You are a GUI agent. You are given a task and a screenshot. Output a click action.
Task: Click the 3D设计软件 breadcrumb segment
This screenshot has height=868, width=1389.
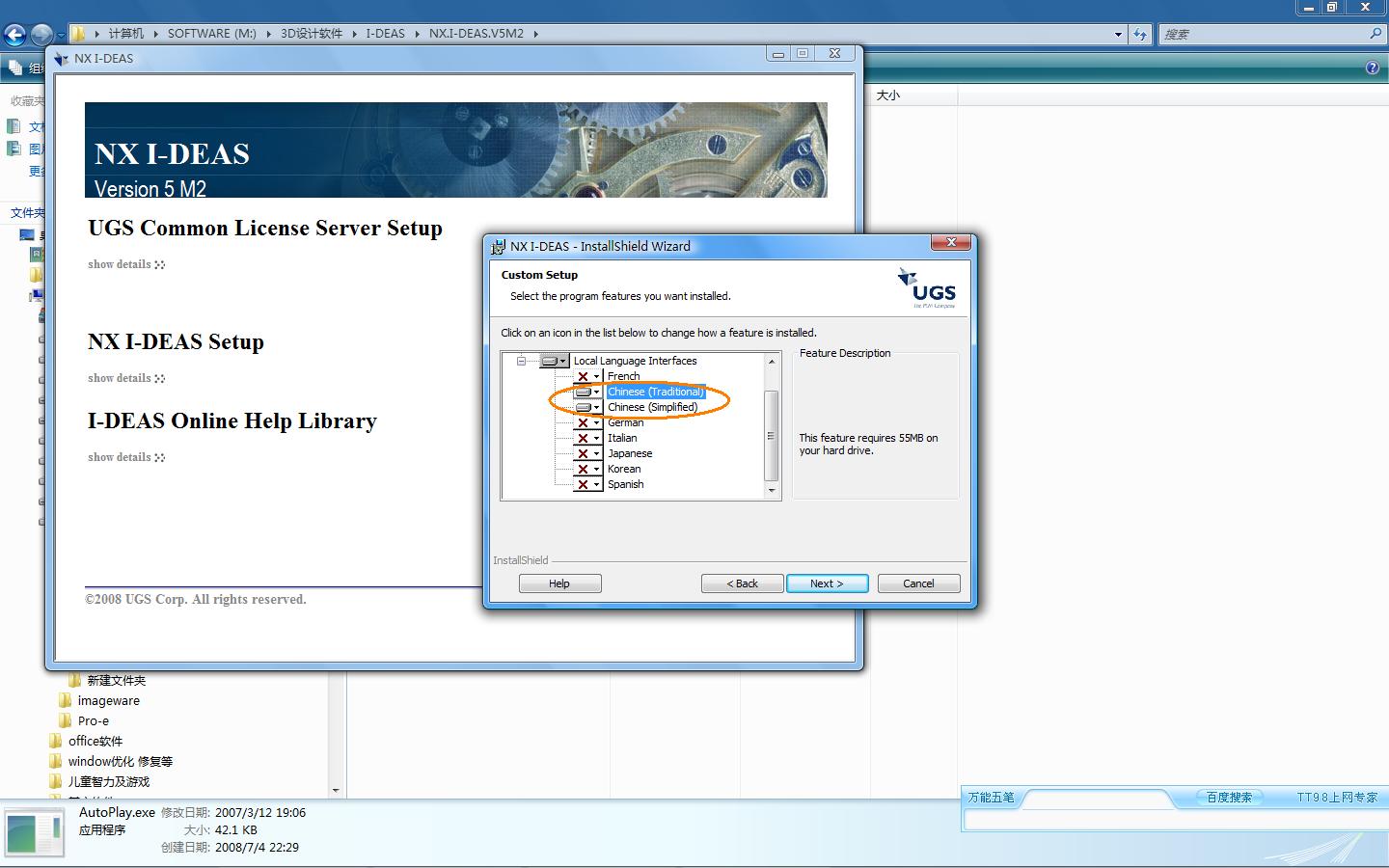[312, 33]
